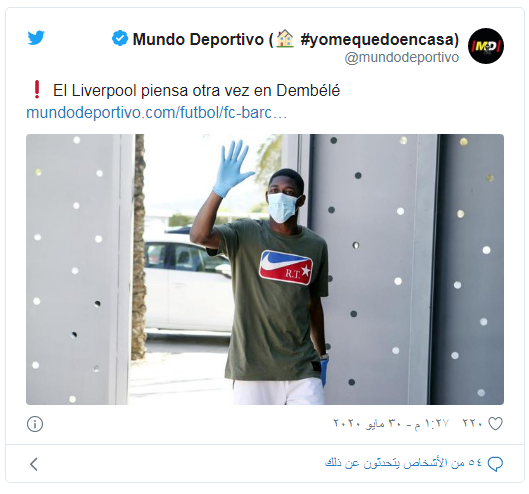
Task: Click the blue verified badge
Action: tap(120, 38)
